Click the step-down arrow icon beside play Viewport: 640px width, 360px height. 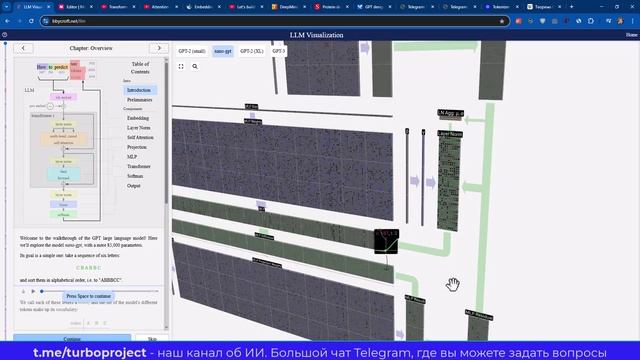coord(23,291)
